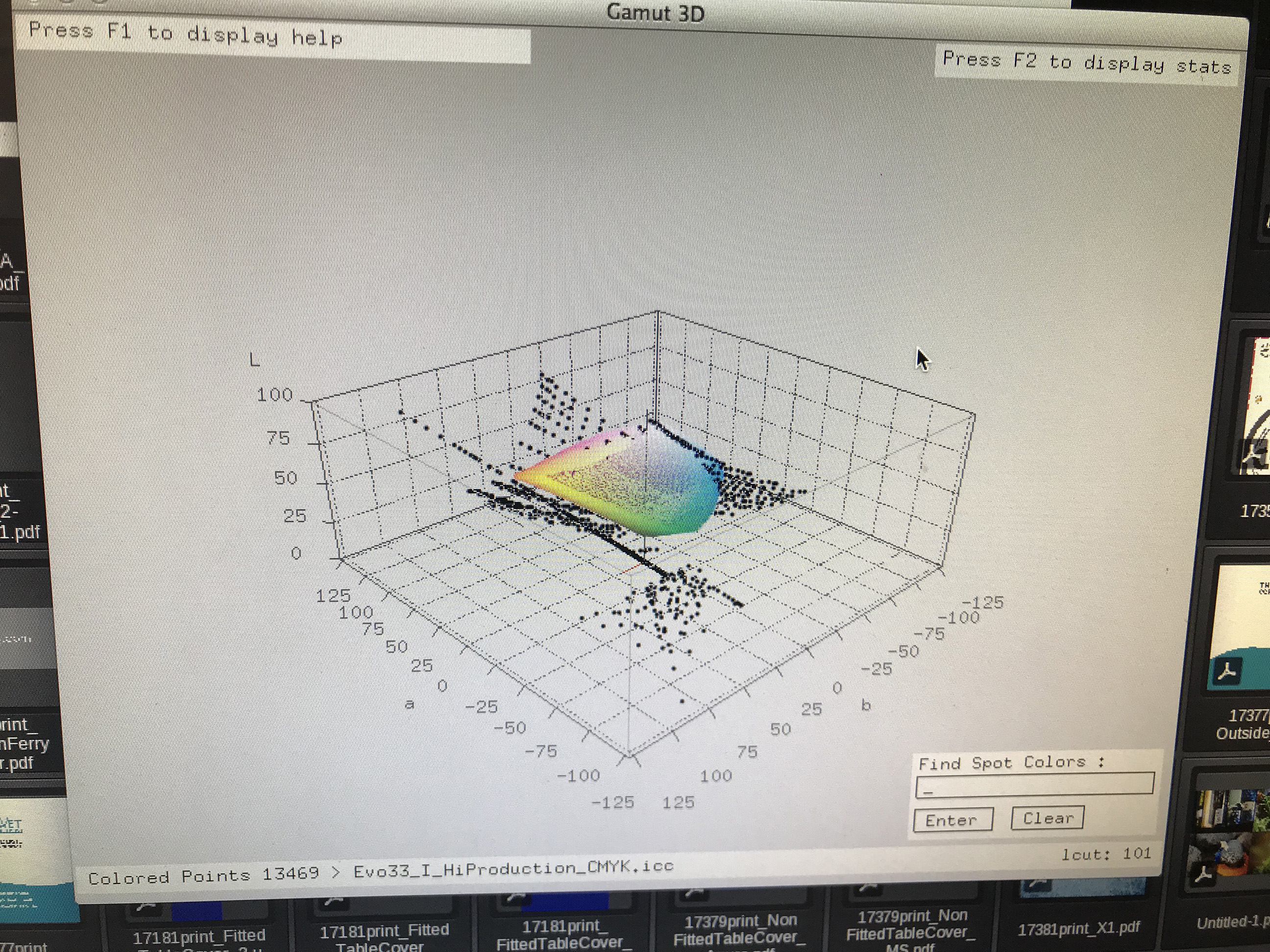Screen dimensions: 1270x952
Task: Focus the Find Spot Colors input field
Action: pos(1035,785)
